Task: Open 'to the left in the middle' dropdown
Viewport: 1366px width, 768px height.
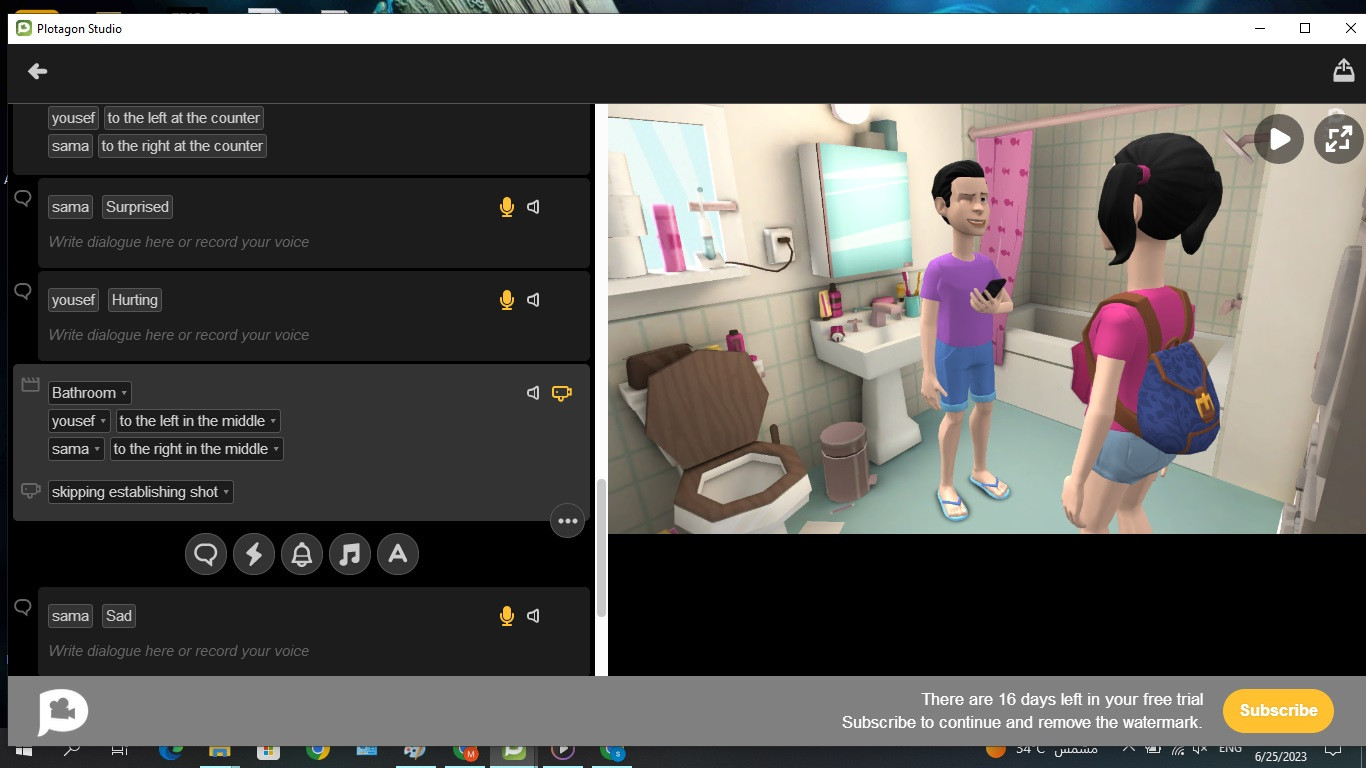Action: [x=198, y=421]
